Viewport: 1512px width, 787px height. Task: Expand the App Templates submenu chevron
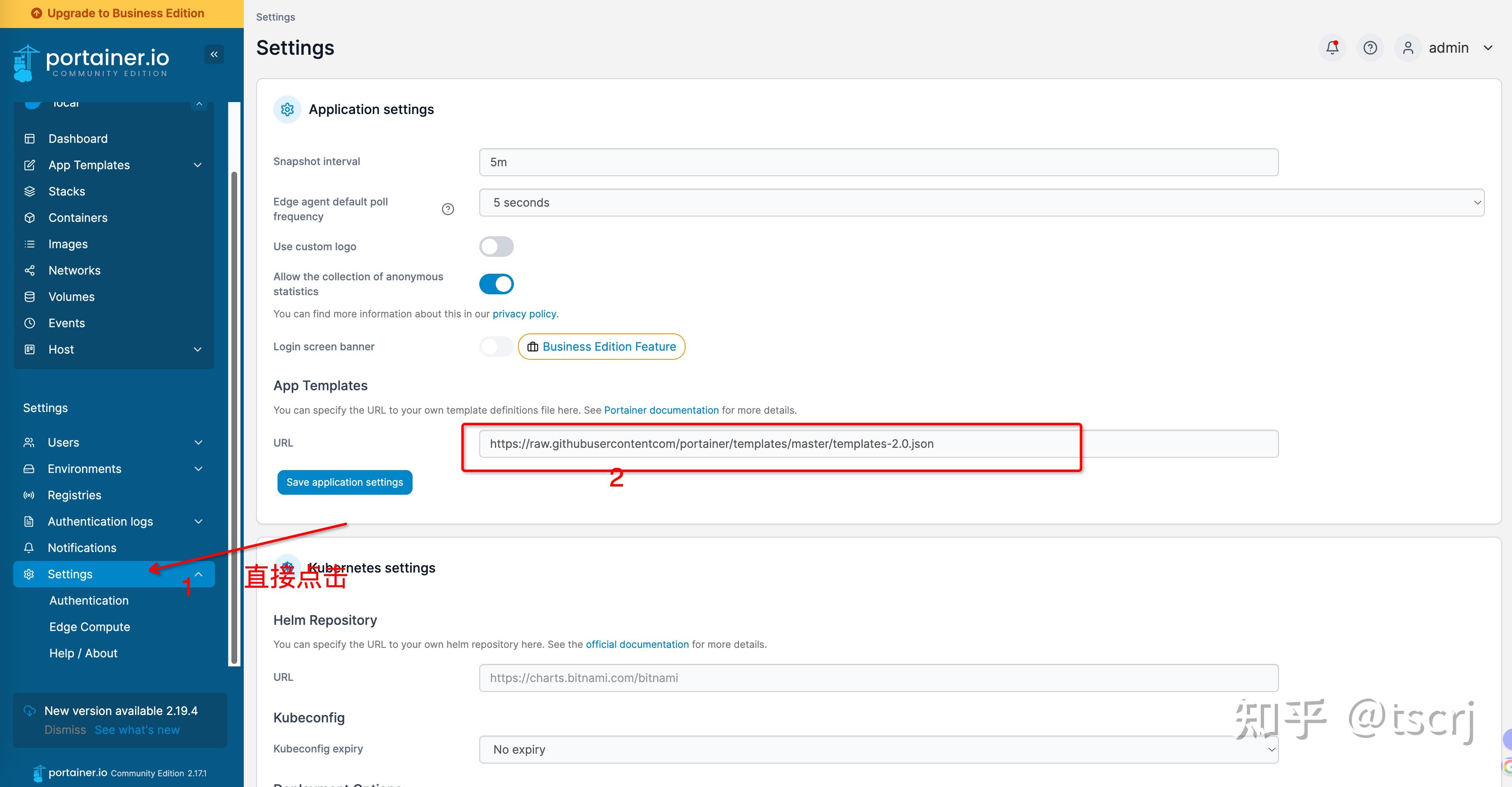click(198, 165)
